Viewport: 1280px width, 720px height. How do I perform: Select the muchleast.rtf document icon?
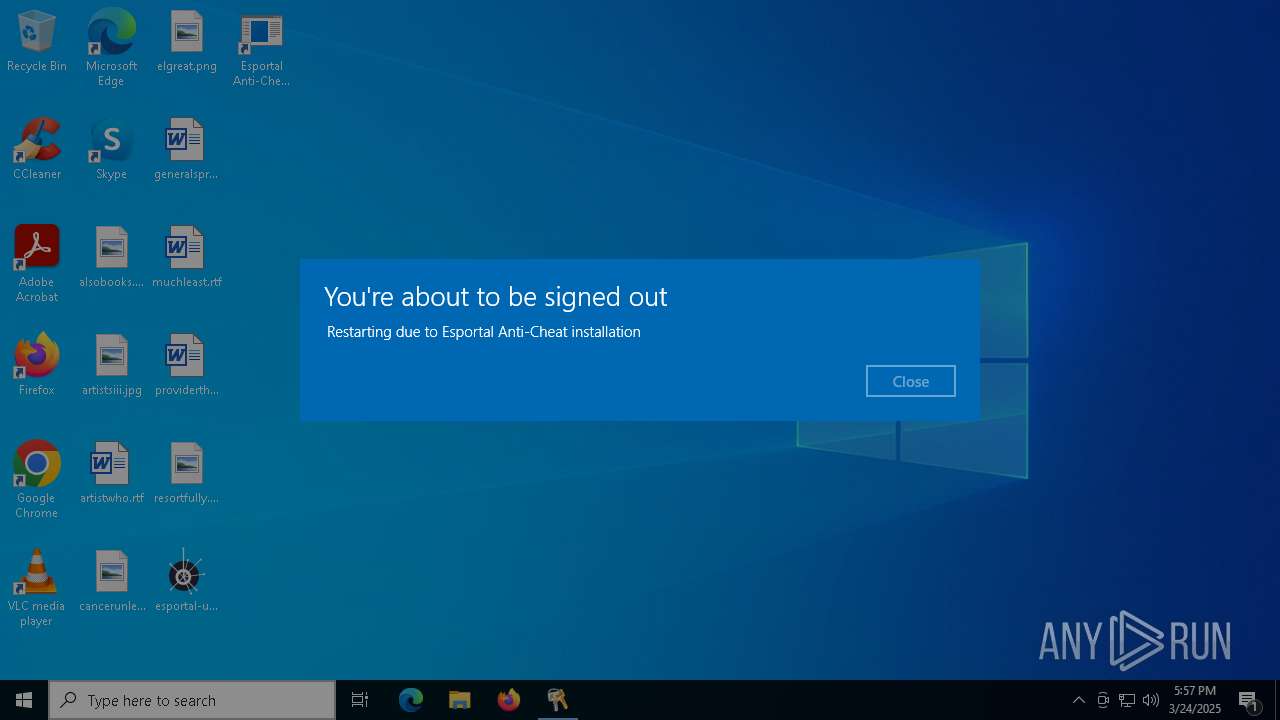point(186,258)
